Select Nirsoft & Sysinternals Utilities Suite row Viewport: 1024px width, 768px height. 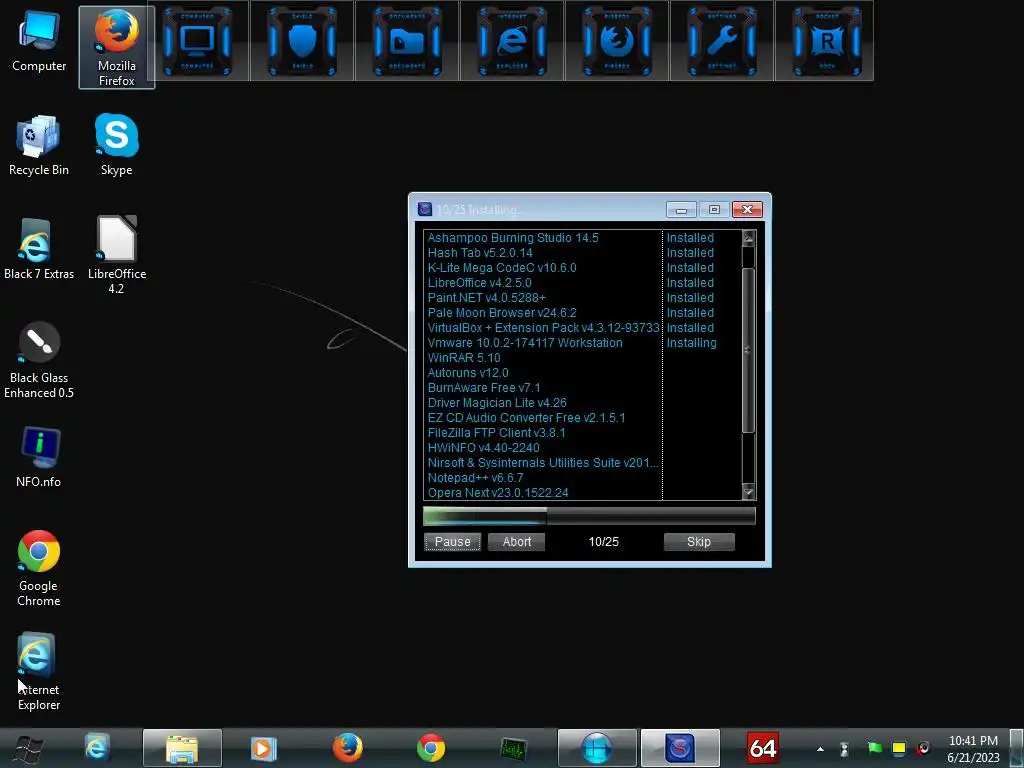pyautogui.click(x=543, y=463)
